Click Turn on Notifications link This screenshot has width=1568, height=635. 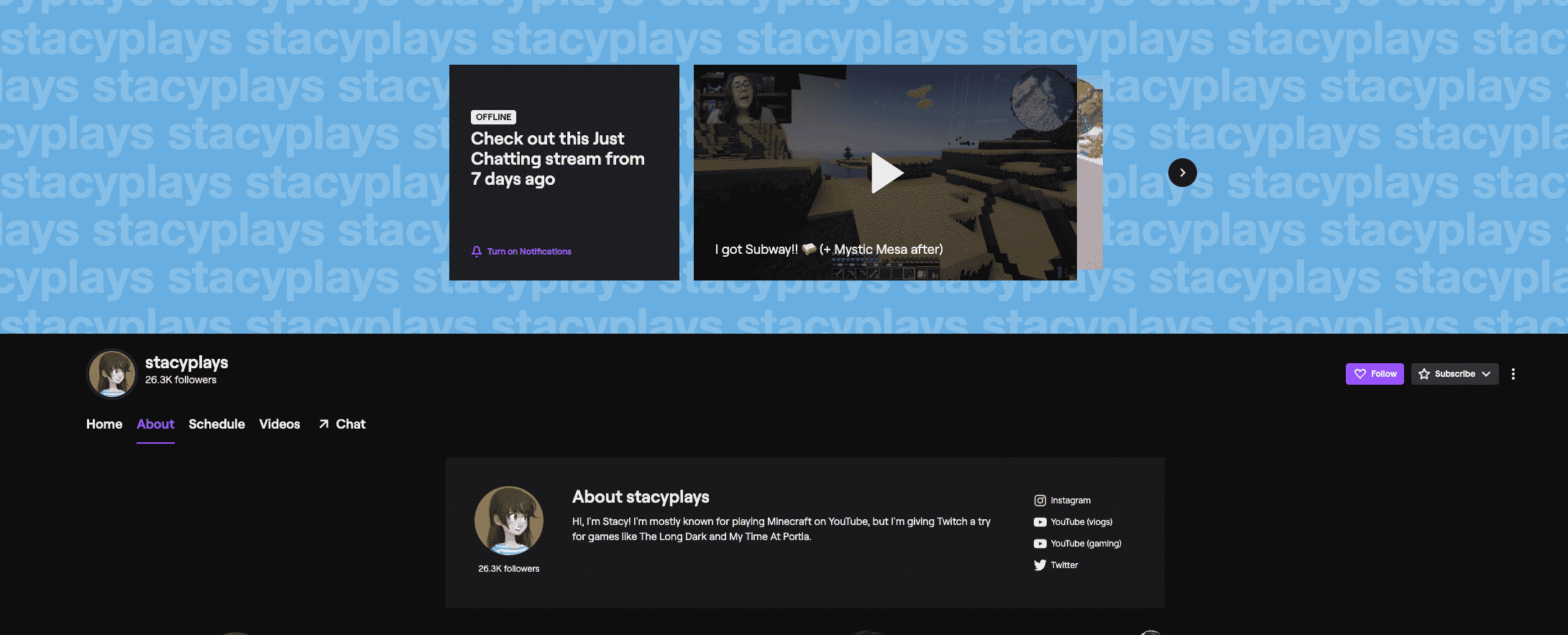click(529, 252)
